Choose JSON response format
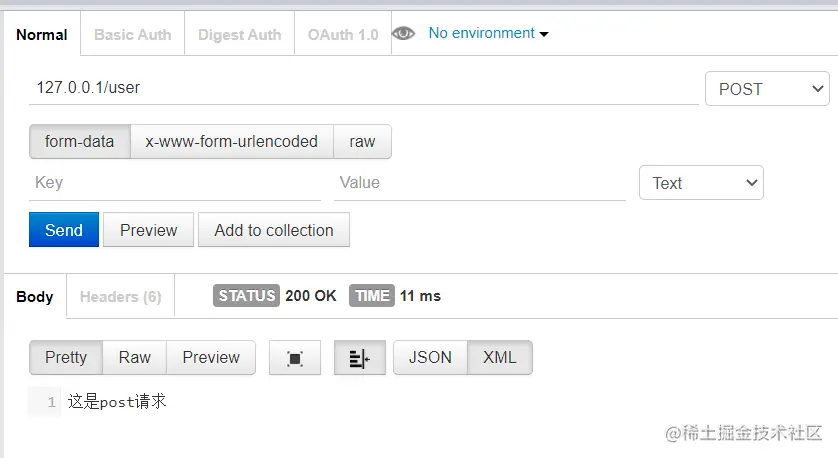Viewport: 838px width, 458px height. tap(430, 358)
